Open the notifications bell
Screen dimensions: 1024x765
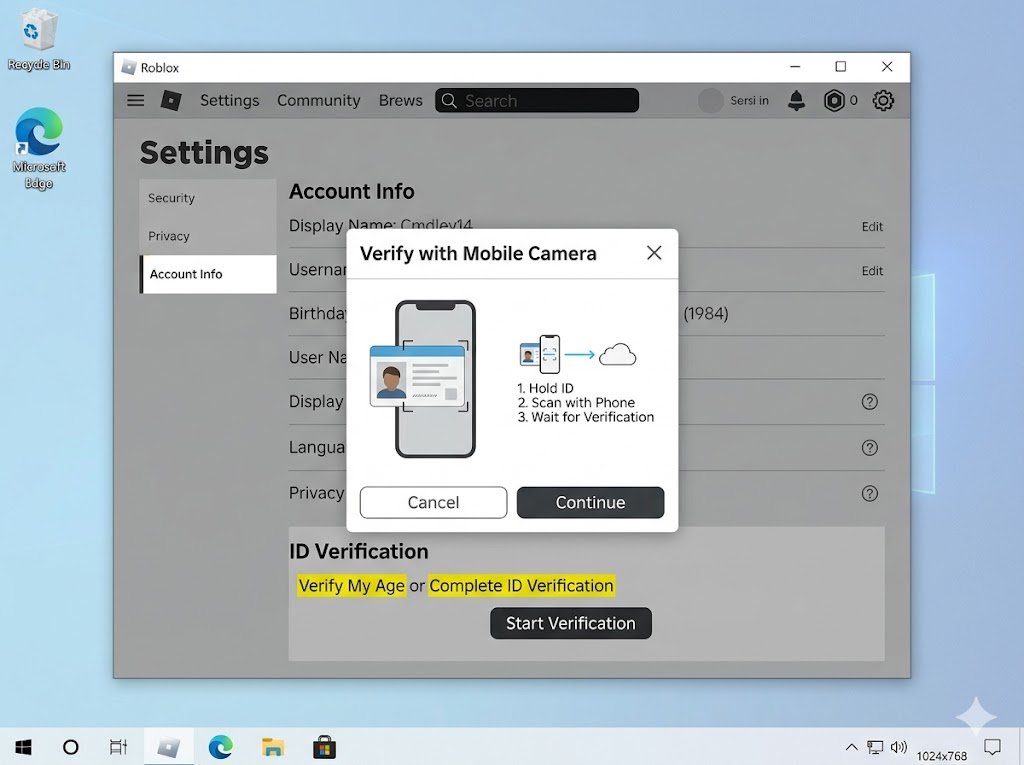coord(796,101)
